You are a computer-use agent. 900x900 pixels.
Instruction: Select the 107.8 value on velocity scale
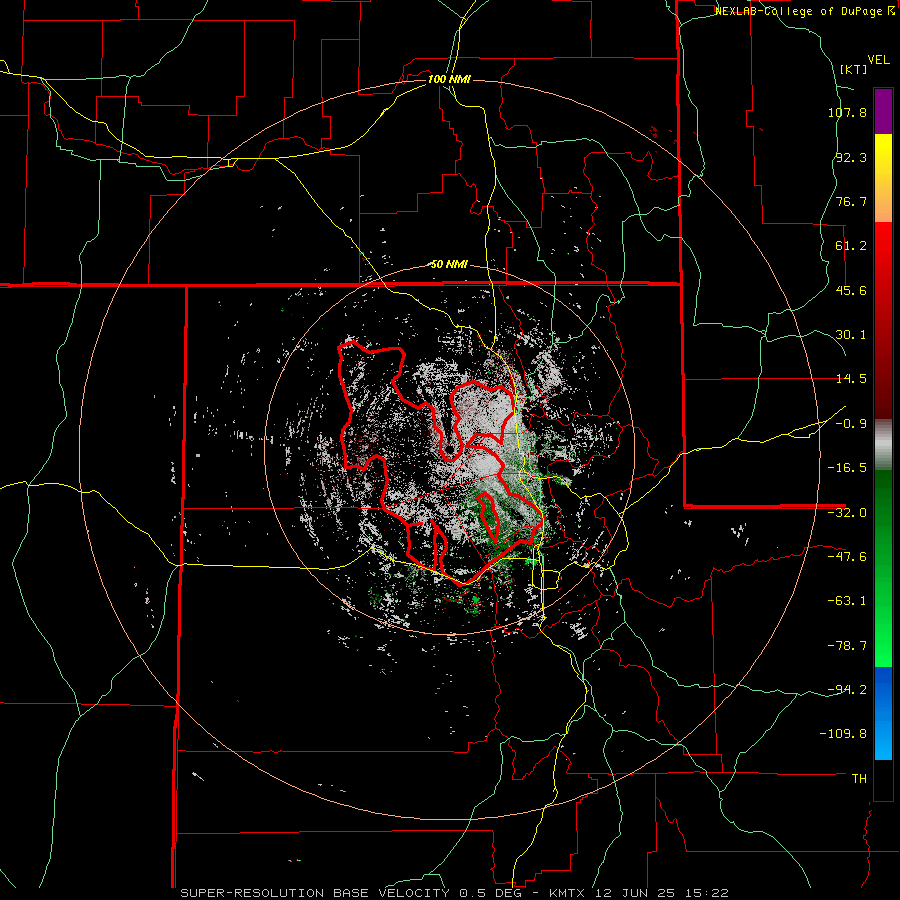click(x=847, y=112)
